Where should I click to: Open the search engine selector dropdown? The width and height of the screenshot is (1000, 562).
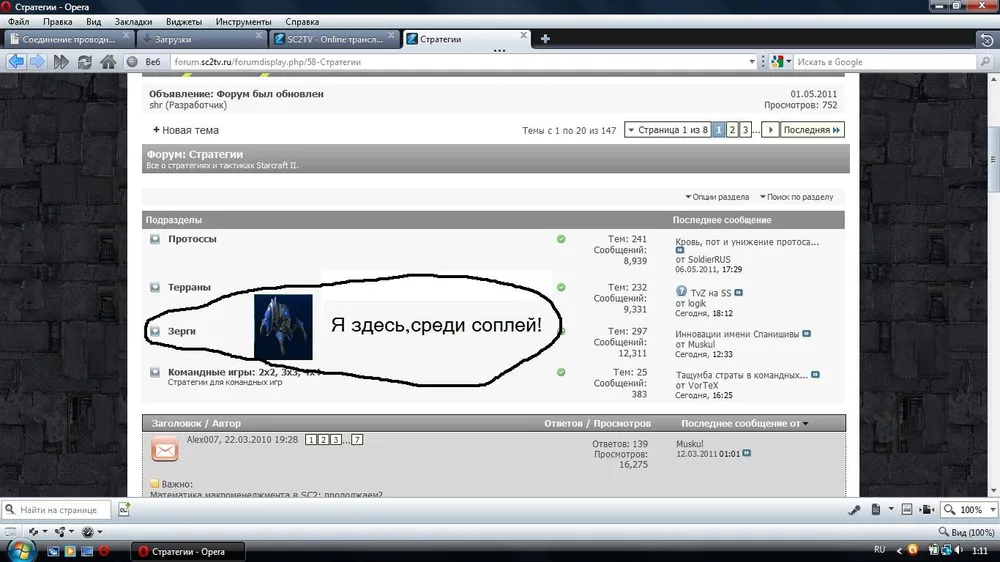781,62
